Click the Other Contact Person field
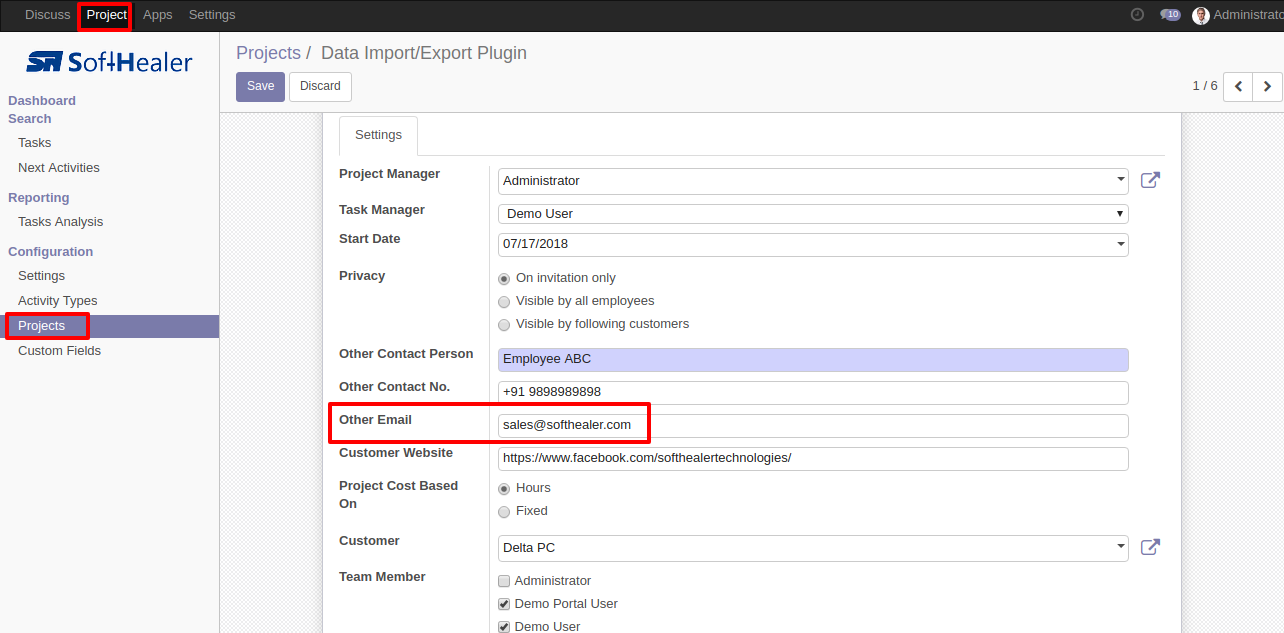This screenshot has height=633, width=1284. tap(813, 360)
